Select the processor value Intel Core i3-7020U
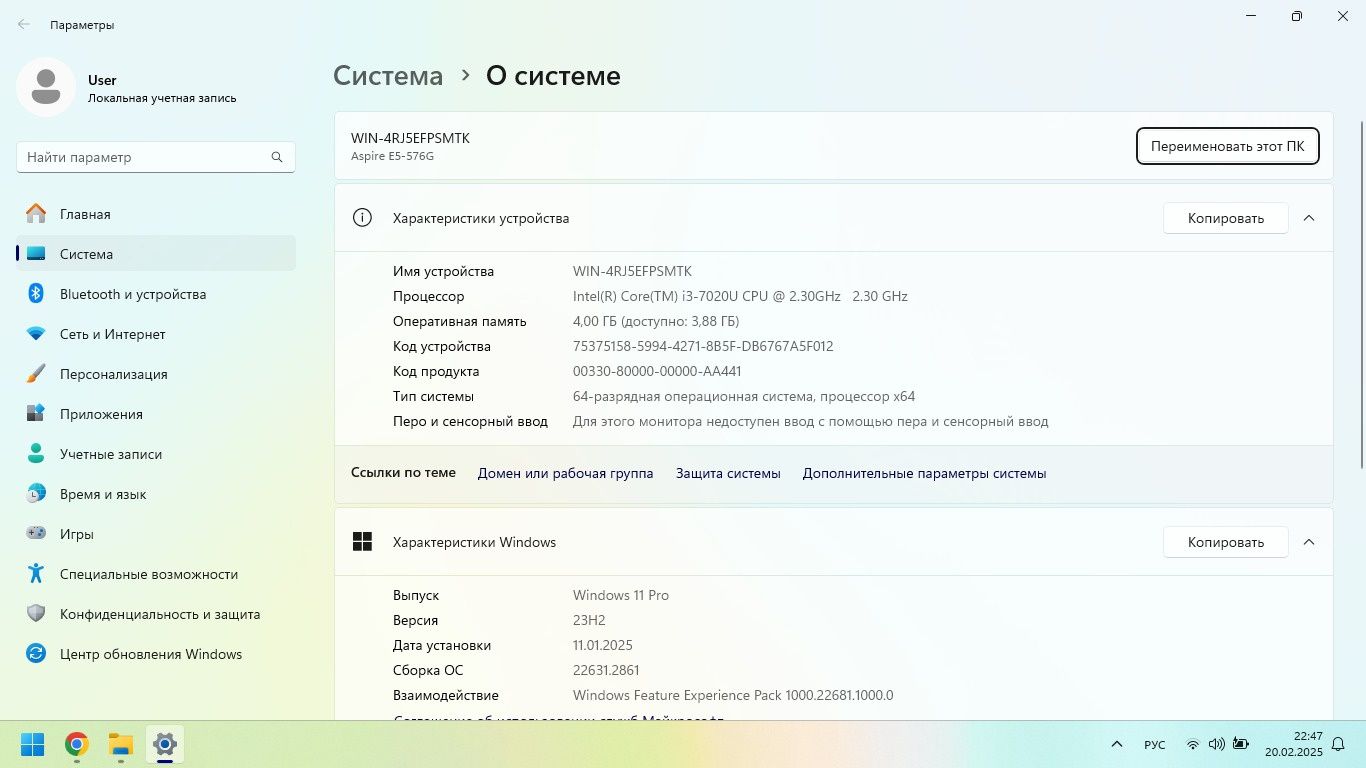Image resolution: width=1366 pixels, height=768 pixels. coord(740,296)
